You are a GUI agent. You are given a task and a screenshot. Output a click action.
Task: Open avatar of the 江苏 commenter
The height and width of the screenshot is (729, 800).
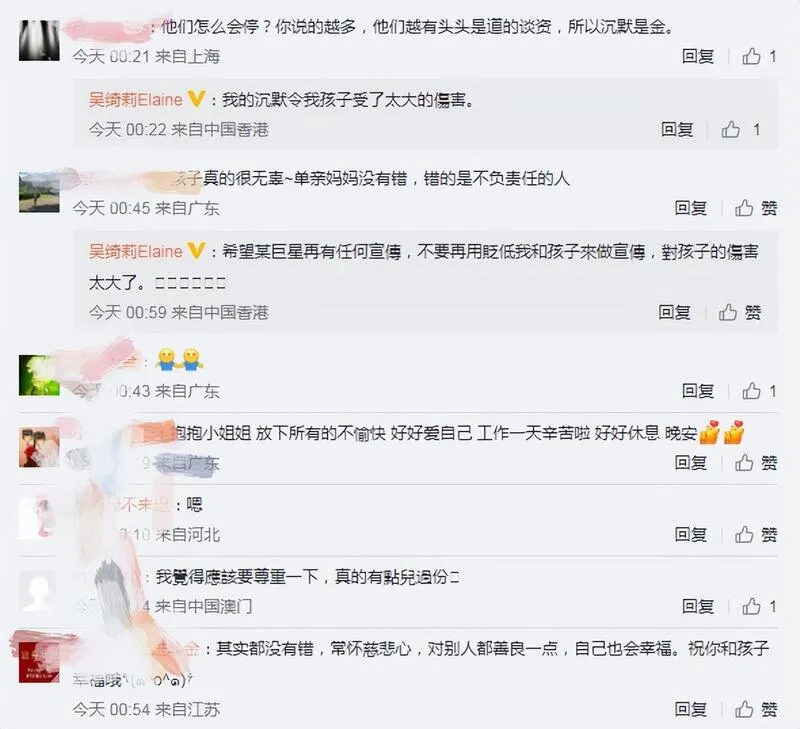tap(39, 662)
